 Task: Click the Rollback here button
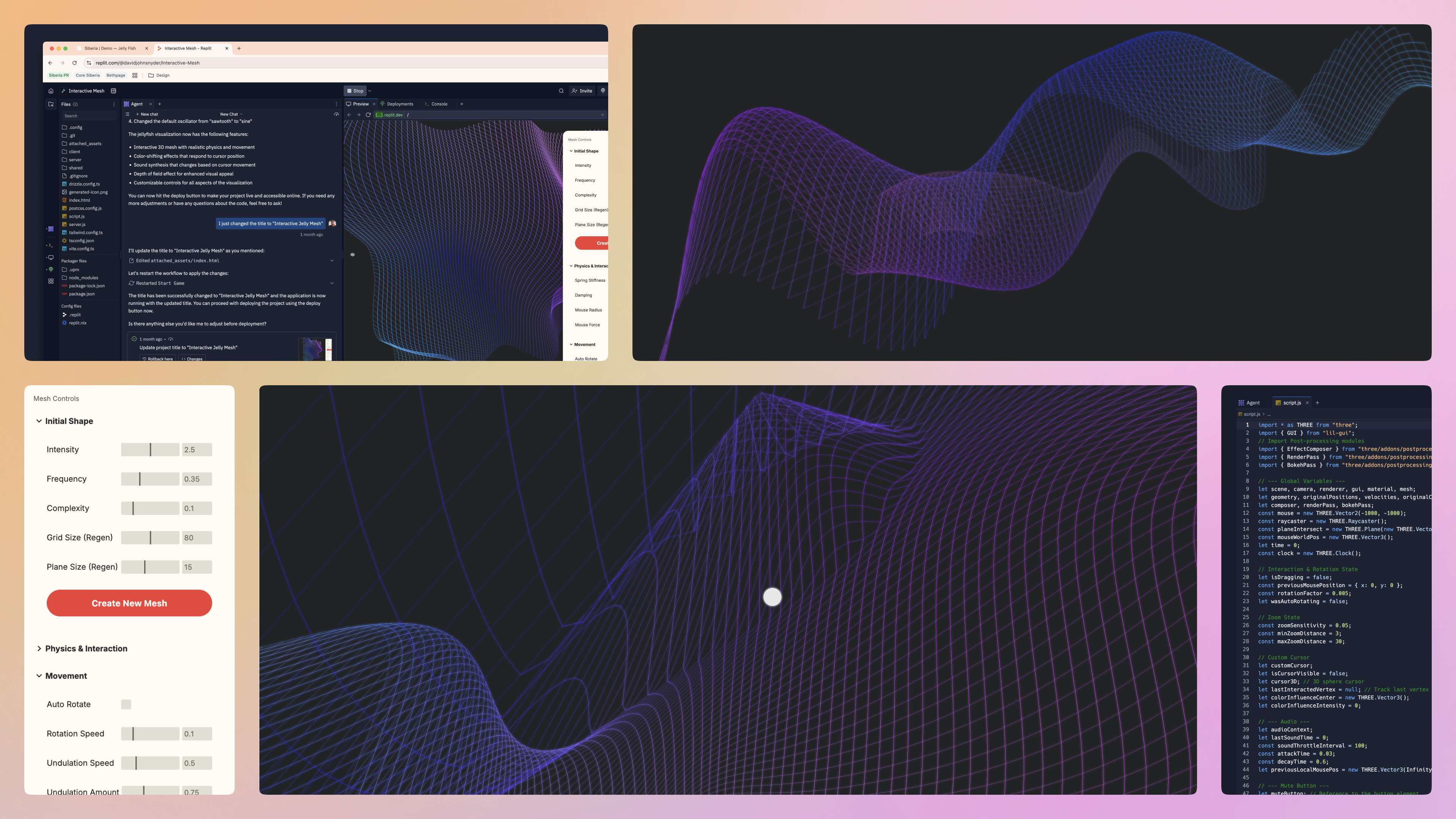(157, 359)
